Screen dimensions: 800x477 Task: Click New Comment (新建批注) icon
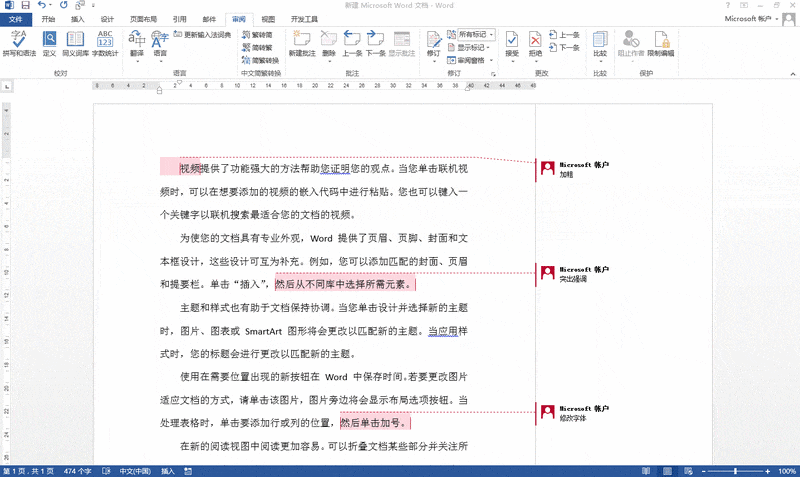tap(301, 43)
